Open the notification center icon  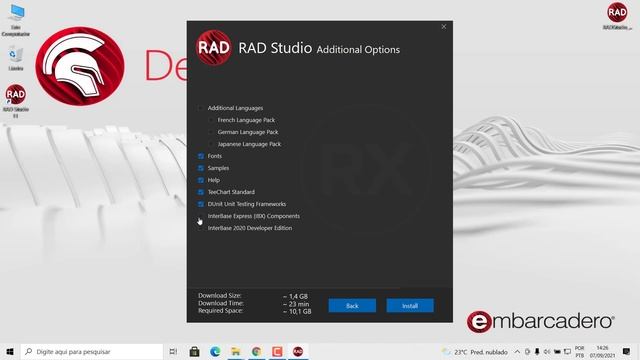click(627, 352)
